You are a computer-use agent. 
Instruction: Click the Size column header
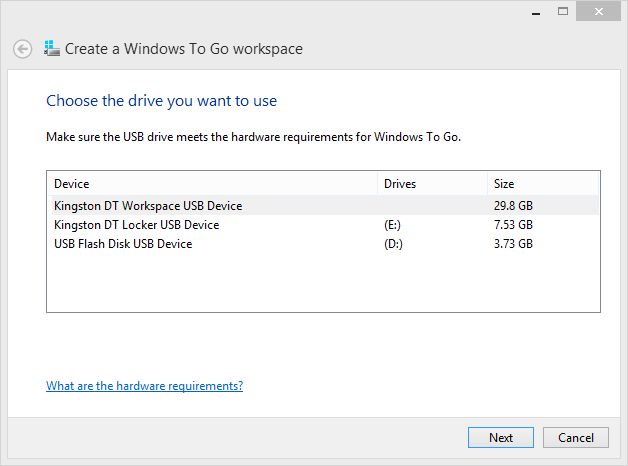point(543,184)
